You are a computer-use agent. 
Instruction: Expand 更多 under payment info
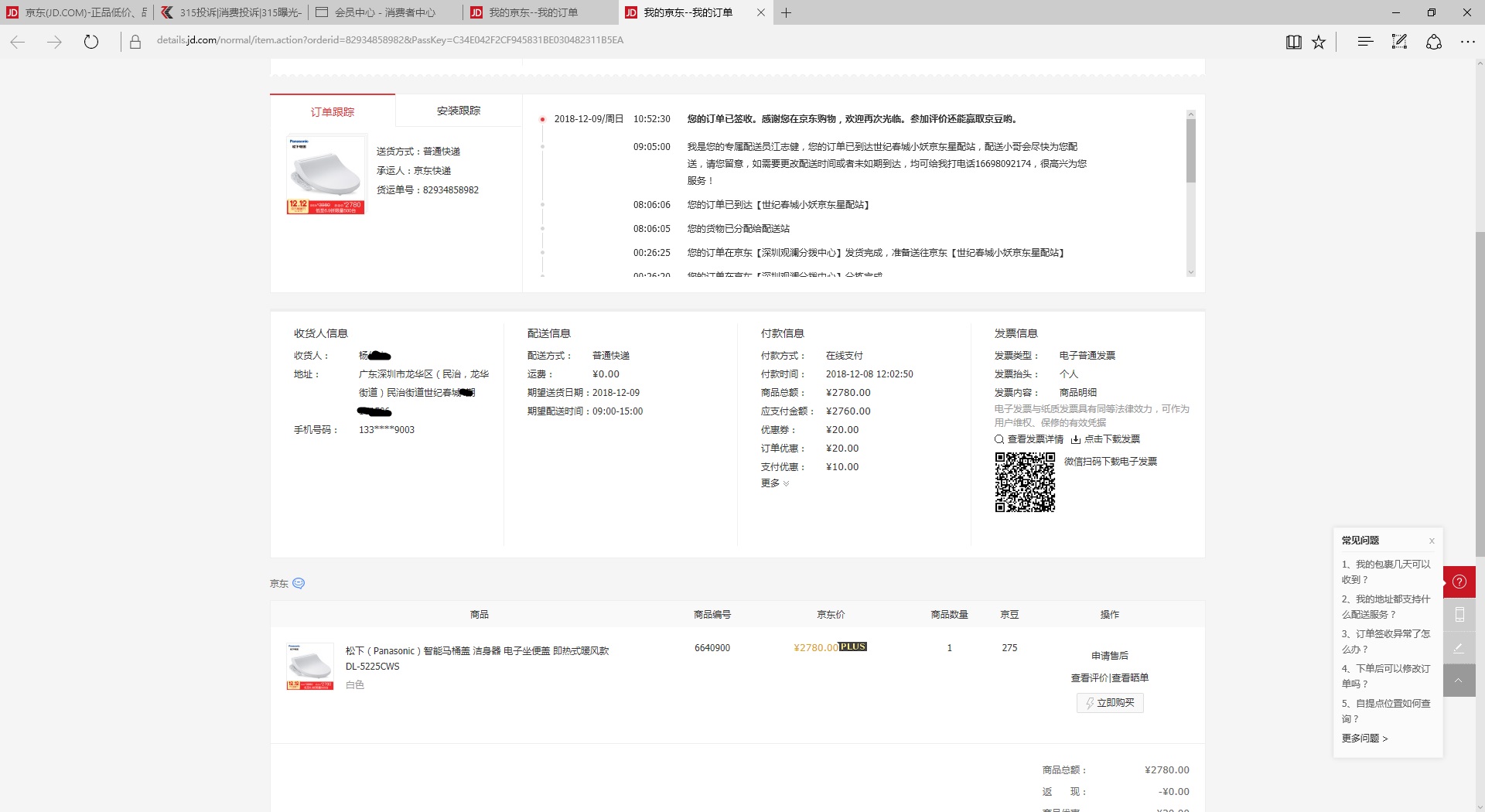tap(775, 483)
